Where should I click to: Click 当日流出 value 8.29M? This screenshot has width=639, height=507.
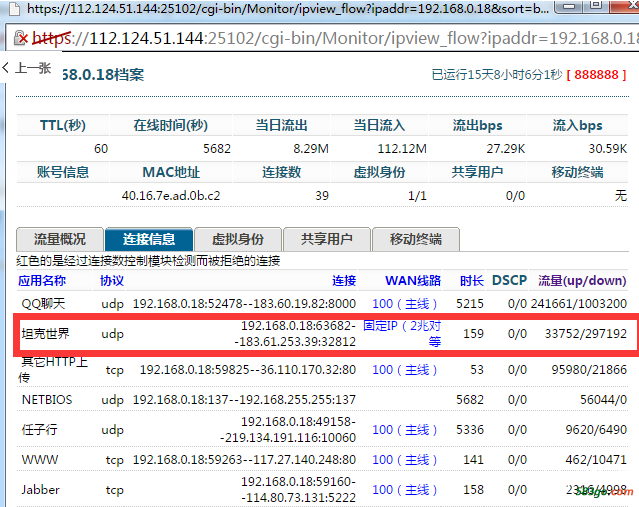pos(311,149)
